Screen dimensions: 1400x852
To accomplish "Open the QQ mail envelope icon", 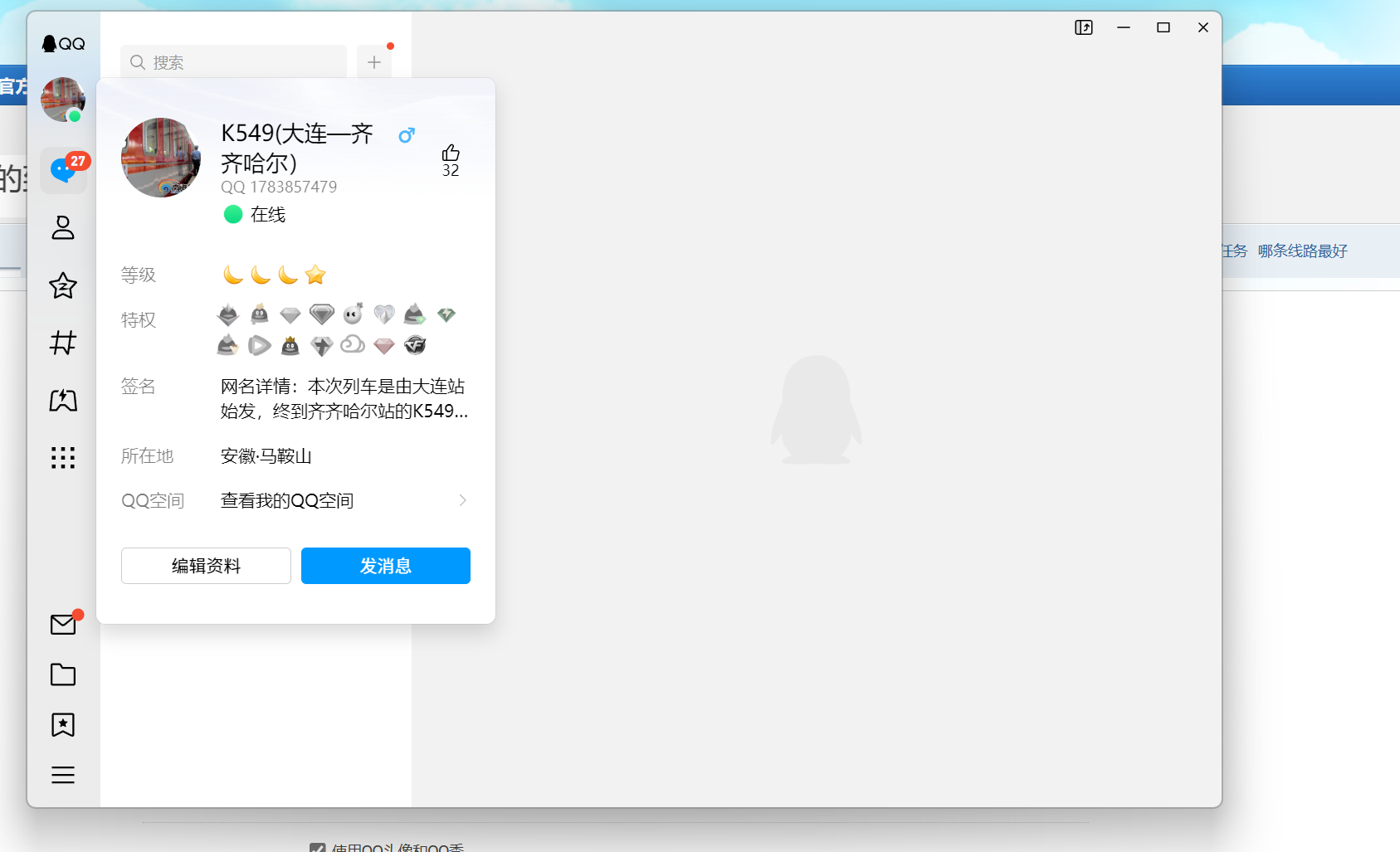I will click(64, 624).
